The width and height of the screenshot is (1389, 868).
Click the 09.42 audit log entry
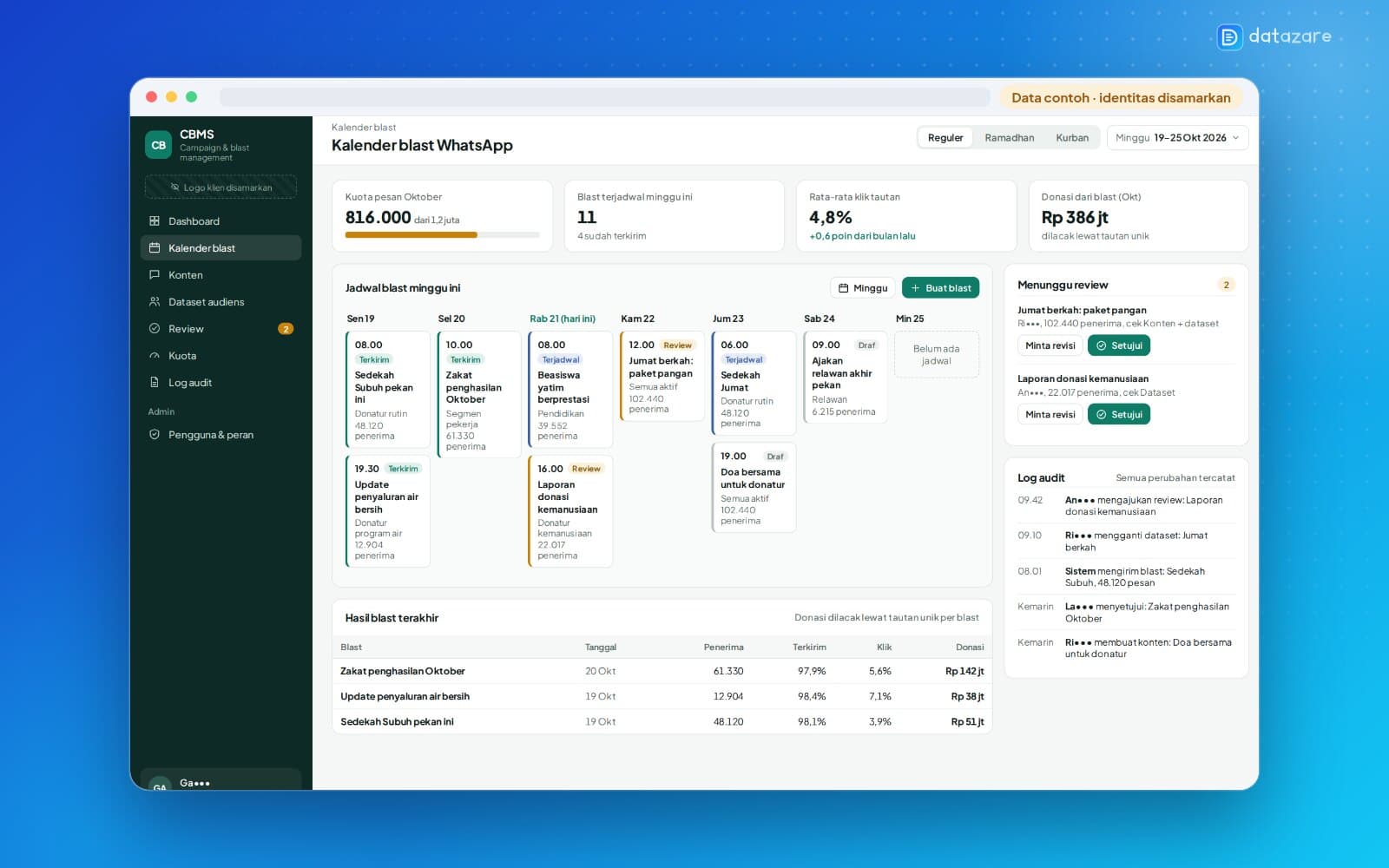[1126, 506]
